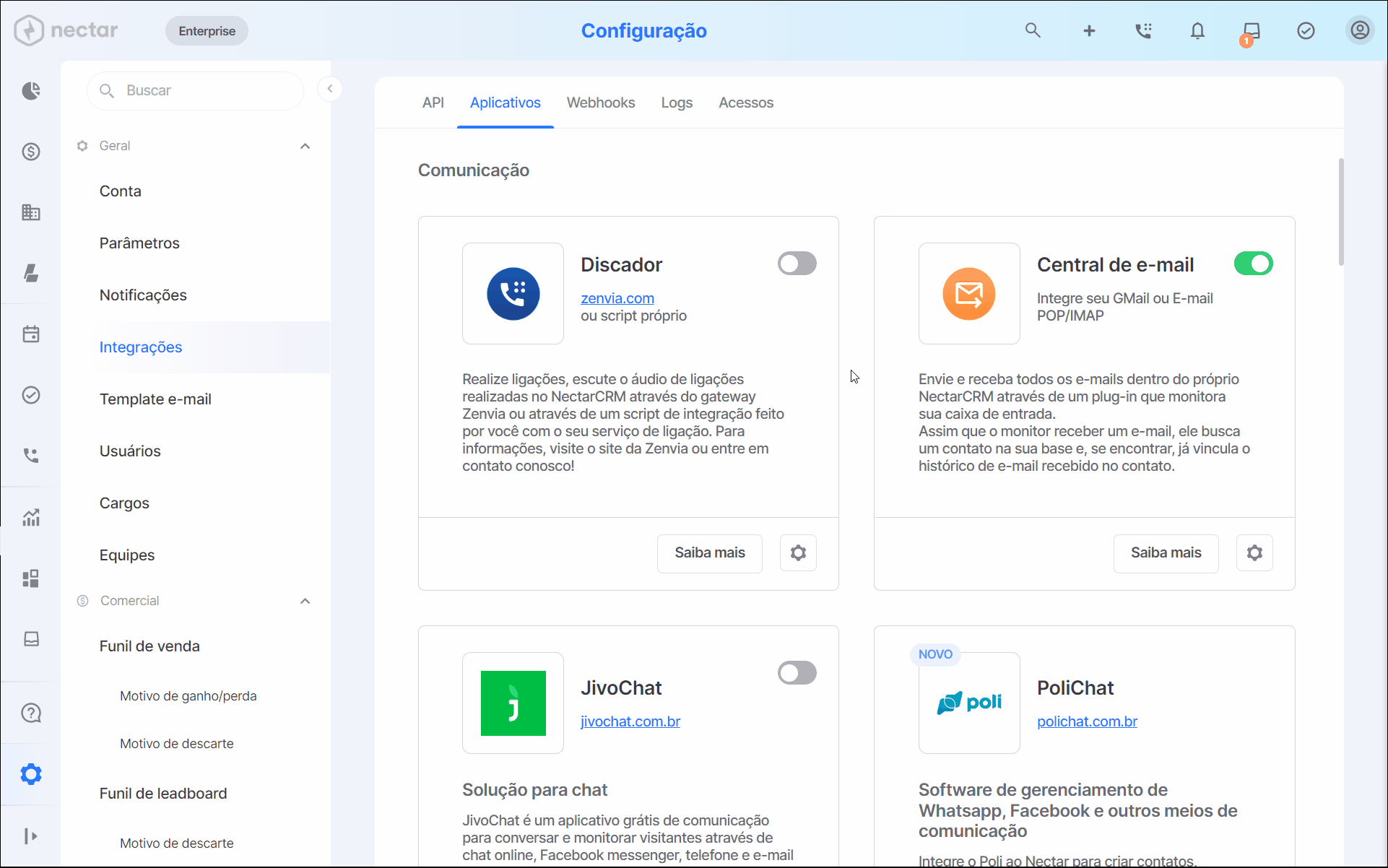Open the search magnifier in top bar

(x=1033, y=30)
